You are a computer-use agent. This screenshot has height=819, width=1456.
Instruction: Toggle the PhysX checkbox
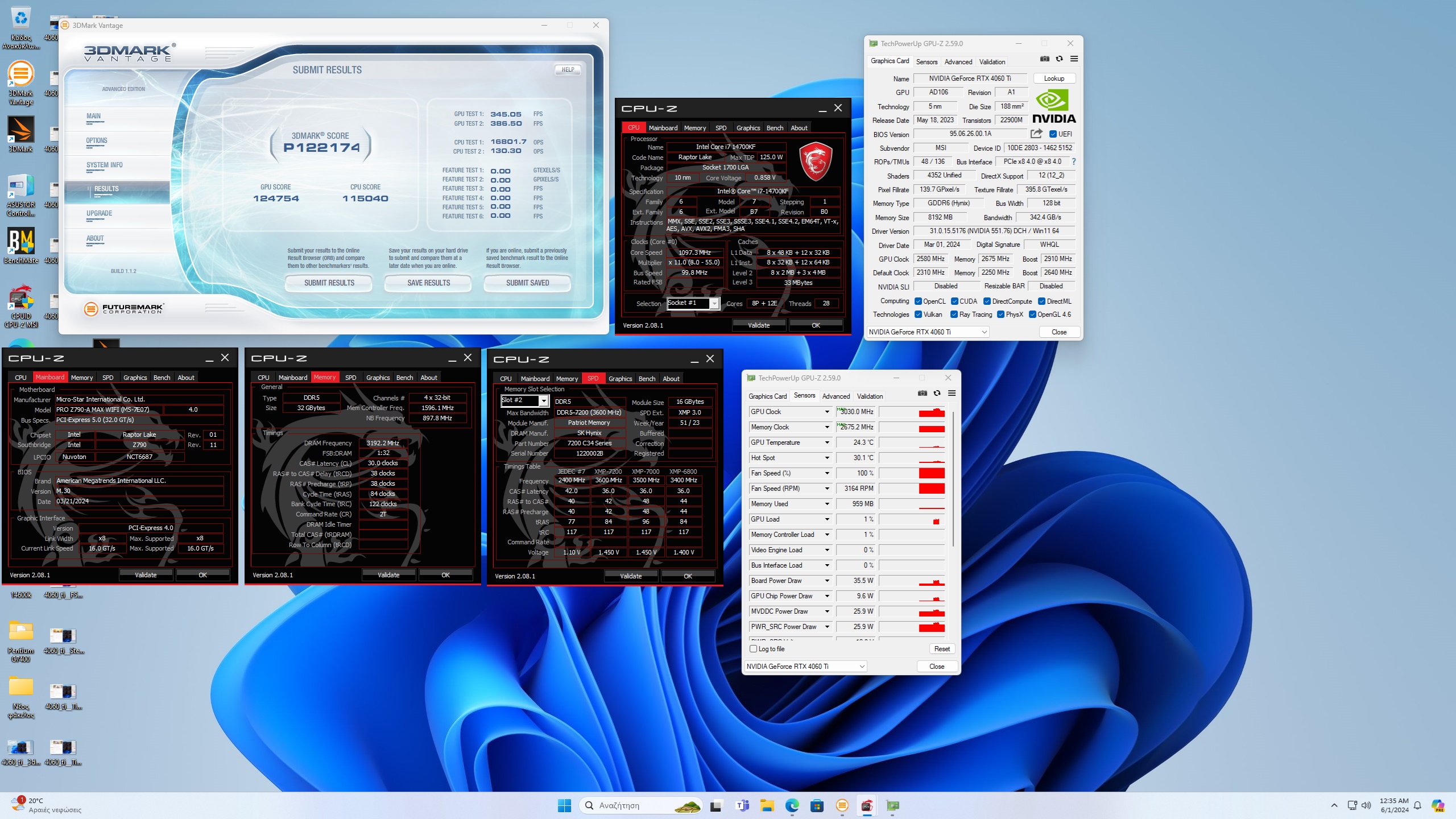pos(1000,315)
